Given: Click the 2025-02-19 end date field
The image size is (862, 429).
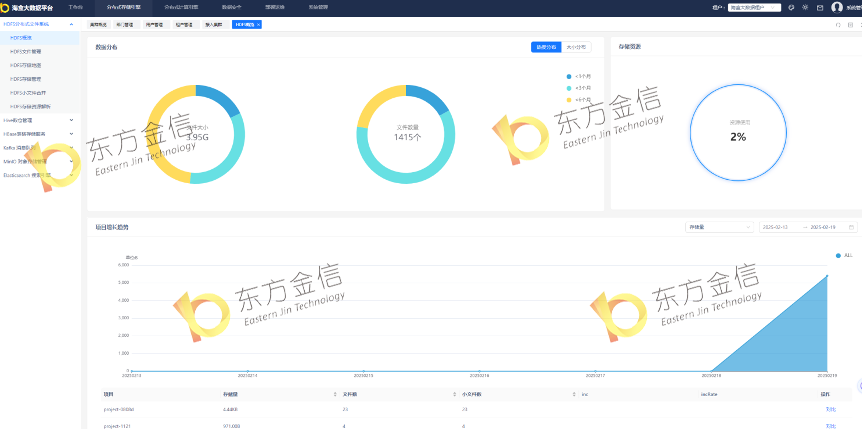Looking at the screenshot, I should (x=822, y=227).
